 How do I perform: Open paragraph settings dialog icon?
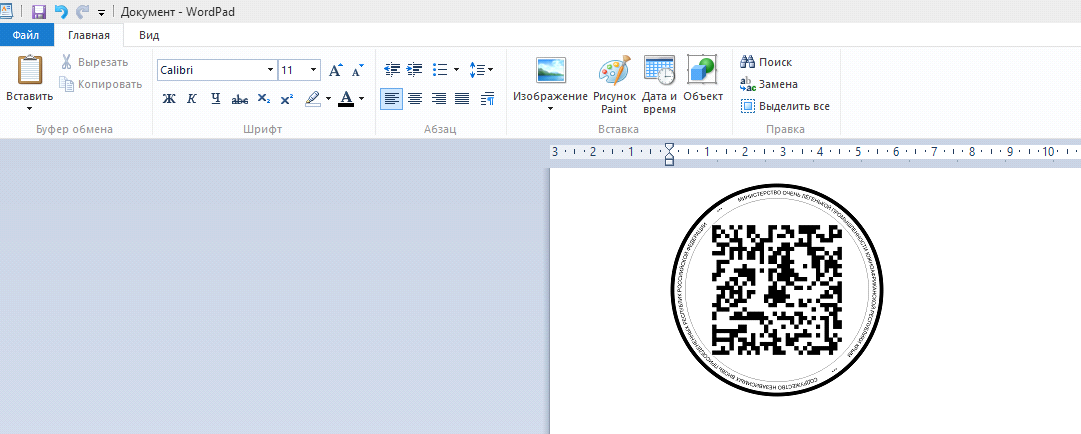tap(487, 99)
